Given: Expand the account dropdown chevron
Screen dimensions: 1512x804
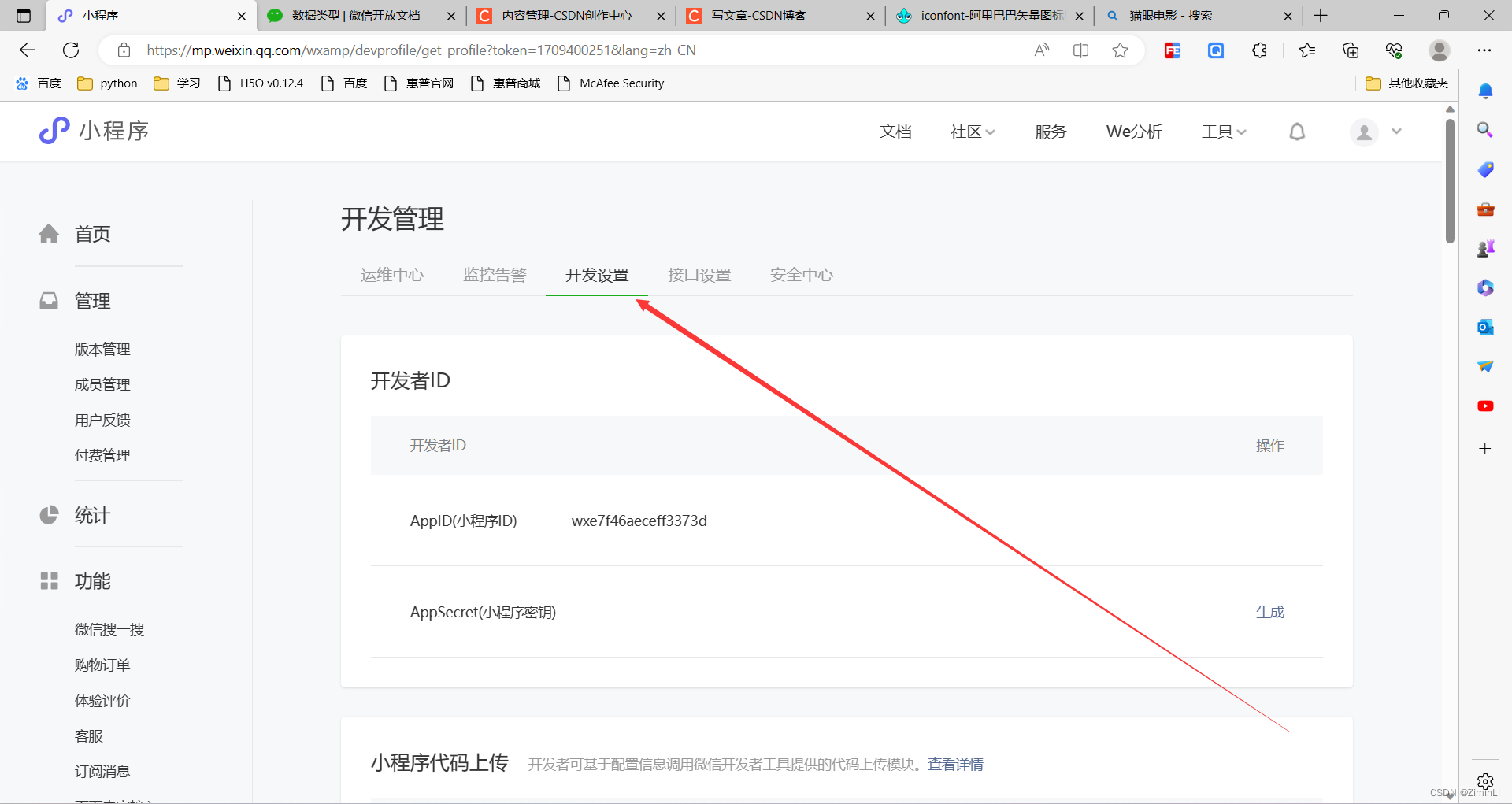Looking at the screenshot, I should (1396, 132).
